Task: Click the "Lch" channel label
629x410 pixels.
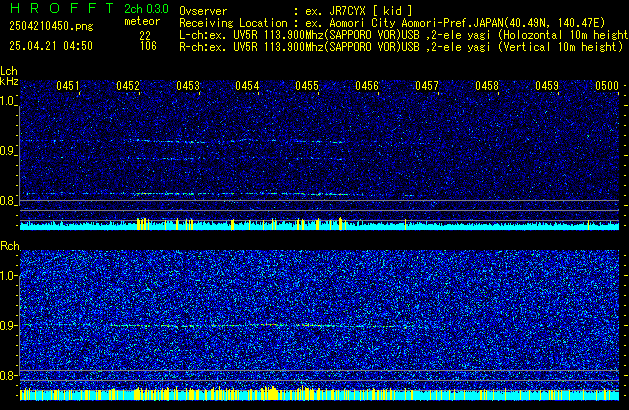Action: (9, 71)
